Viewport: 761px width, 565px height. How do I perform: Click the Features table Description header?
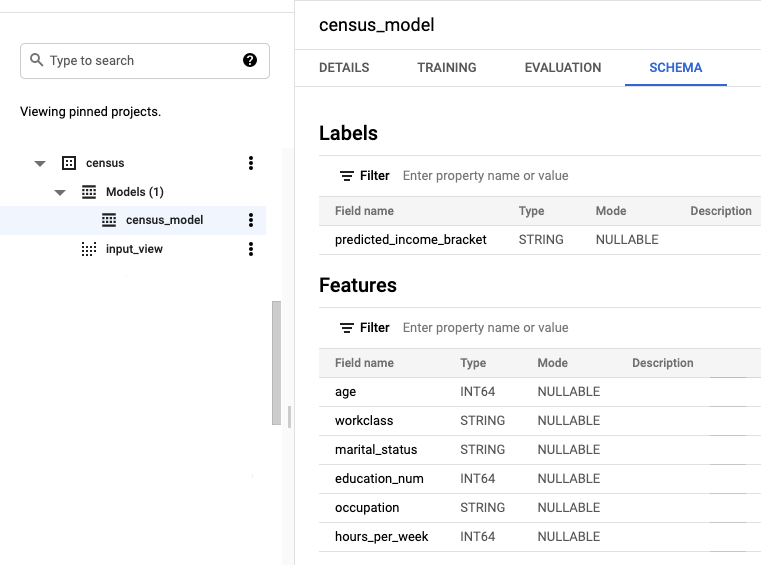pos(662,363)
